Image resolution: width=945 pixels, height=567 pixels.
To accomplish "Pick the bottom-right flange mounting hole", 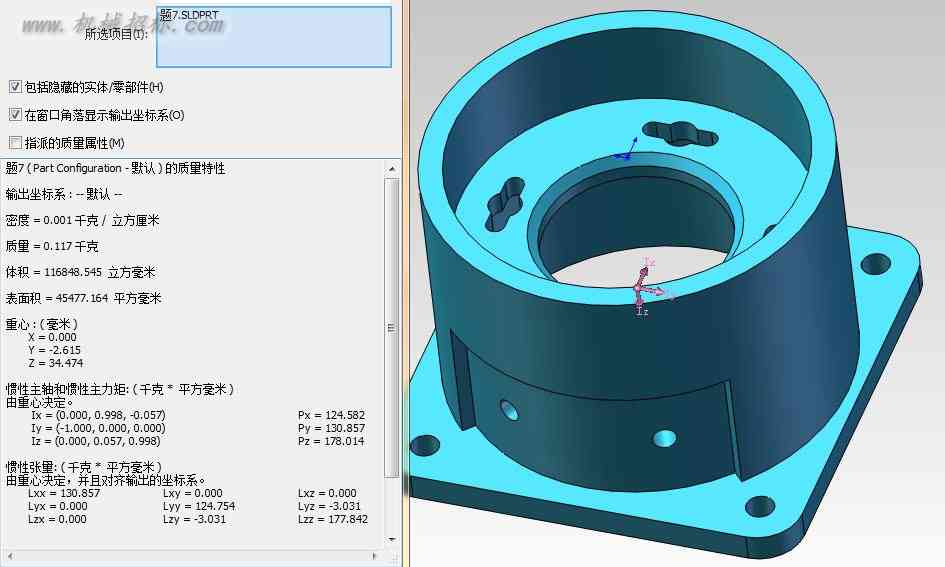I will coord(760,506).
